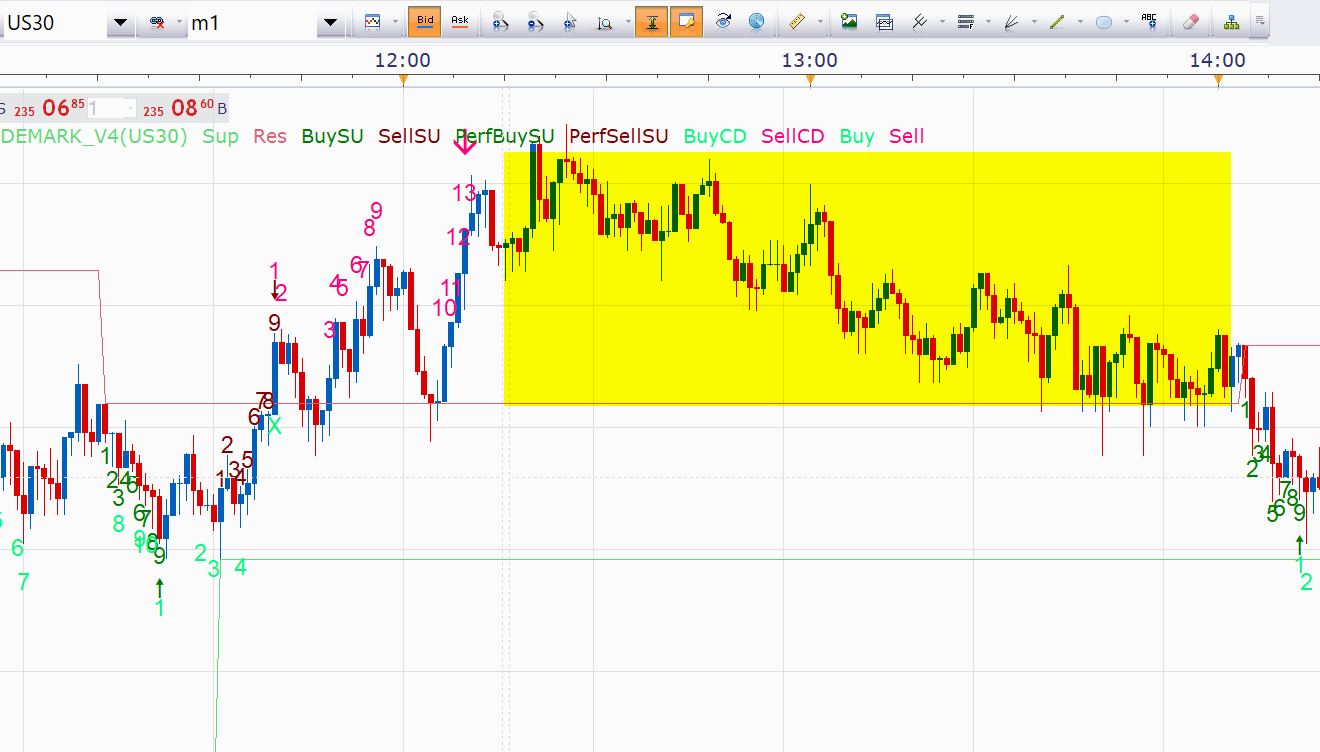Click the pink 13 countdown number
This screenshot has width=1320, height=752.
464,192
